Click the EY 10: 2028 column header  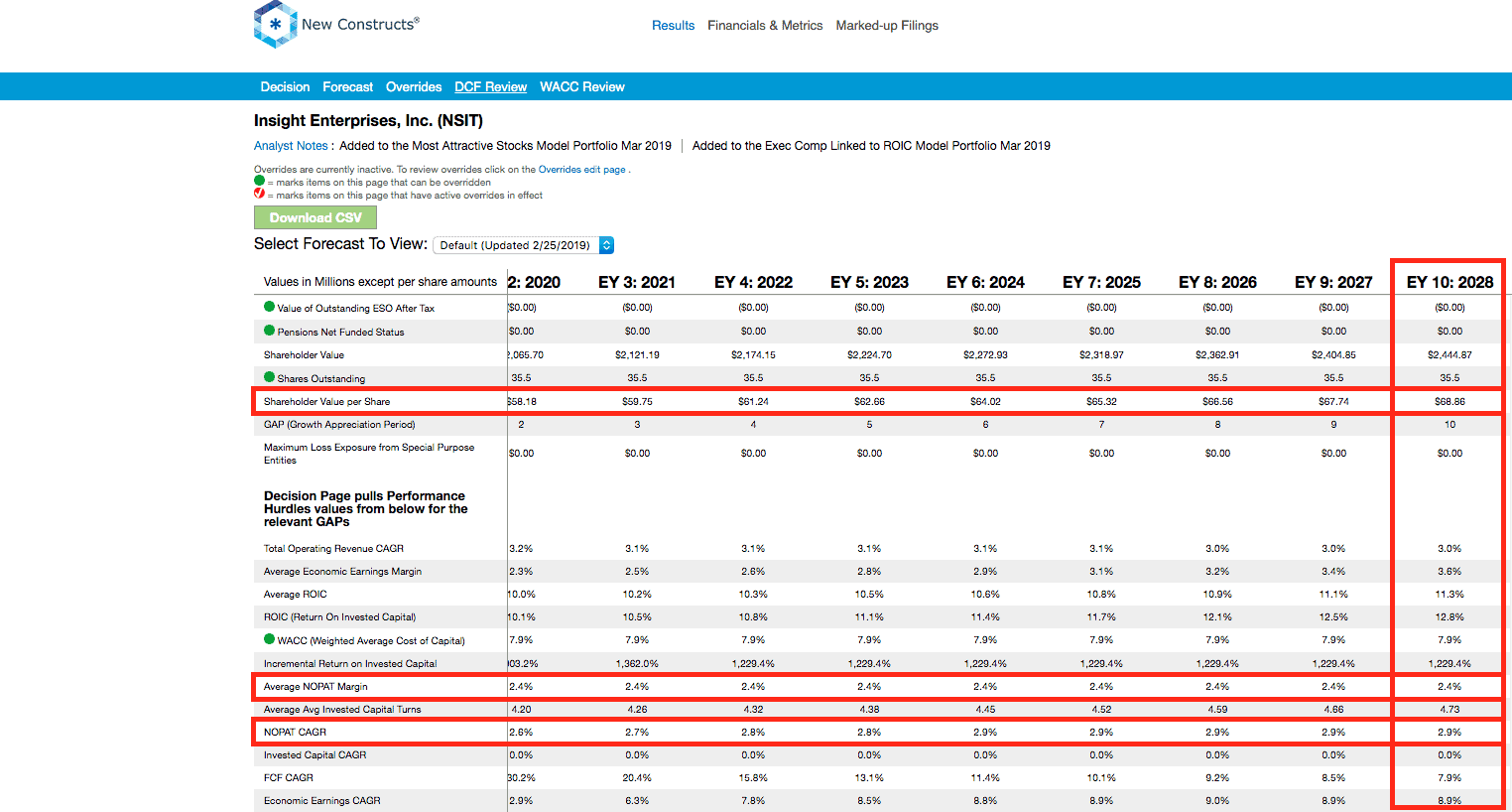pyautogui.click(x=1449, y=282)
